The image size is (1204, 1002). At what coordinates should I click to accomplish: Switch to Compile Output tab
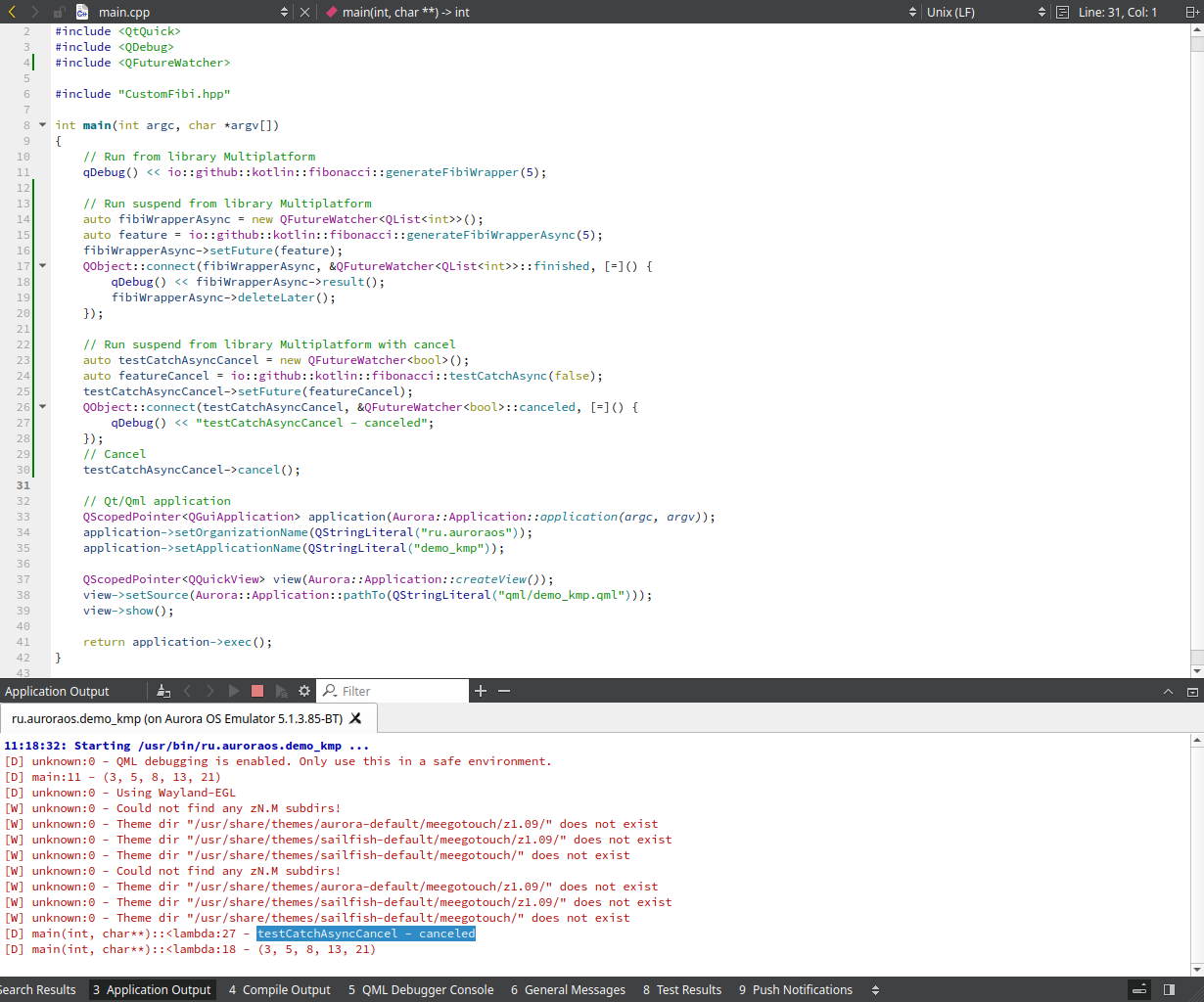[279, 989]
